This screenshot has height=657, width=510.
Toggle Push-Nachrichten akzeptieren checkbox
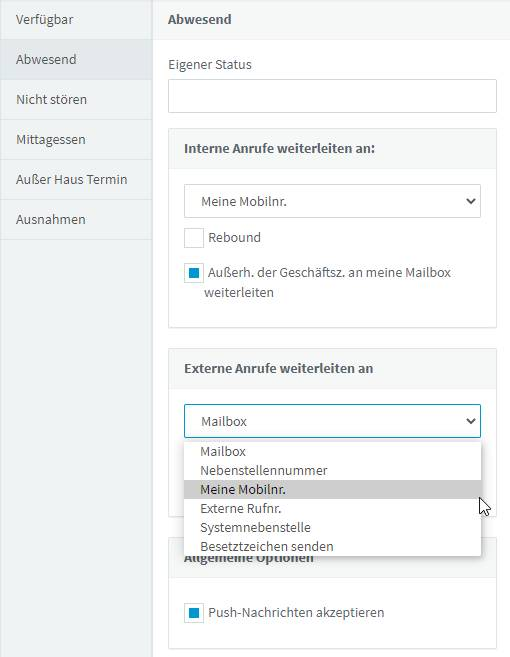pyautogui.click(x=194, y=613)
